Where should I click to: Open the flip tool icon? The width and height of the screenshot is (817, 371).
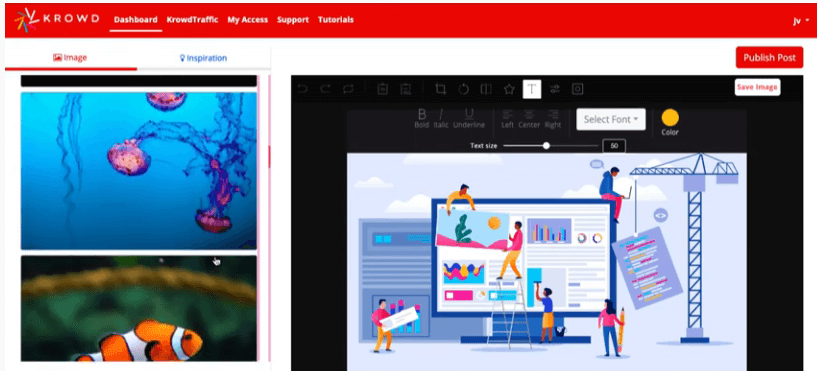(x=486, y=89)
